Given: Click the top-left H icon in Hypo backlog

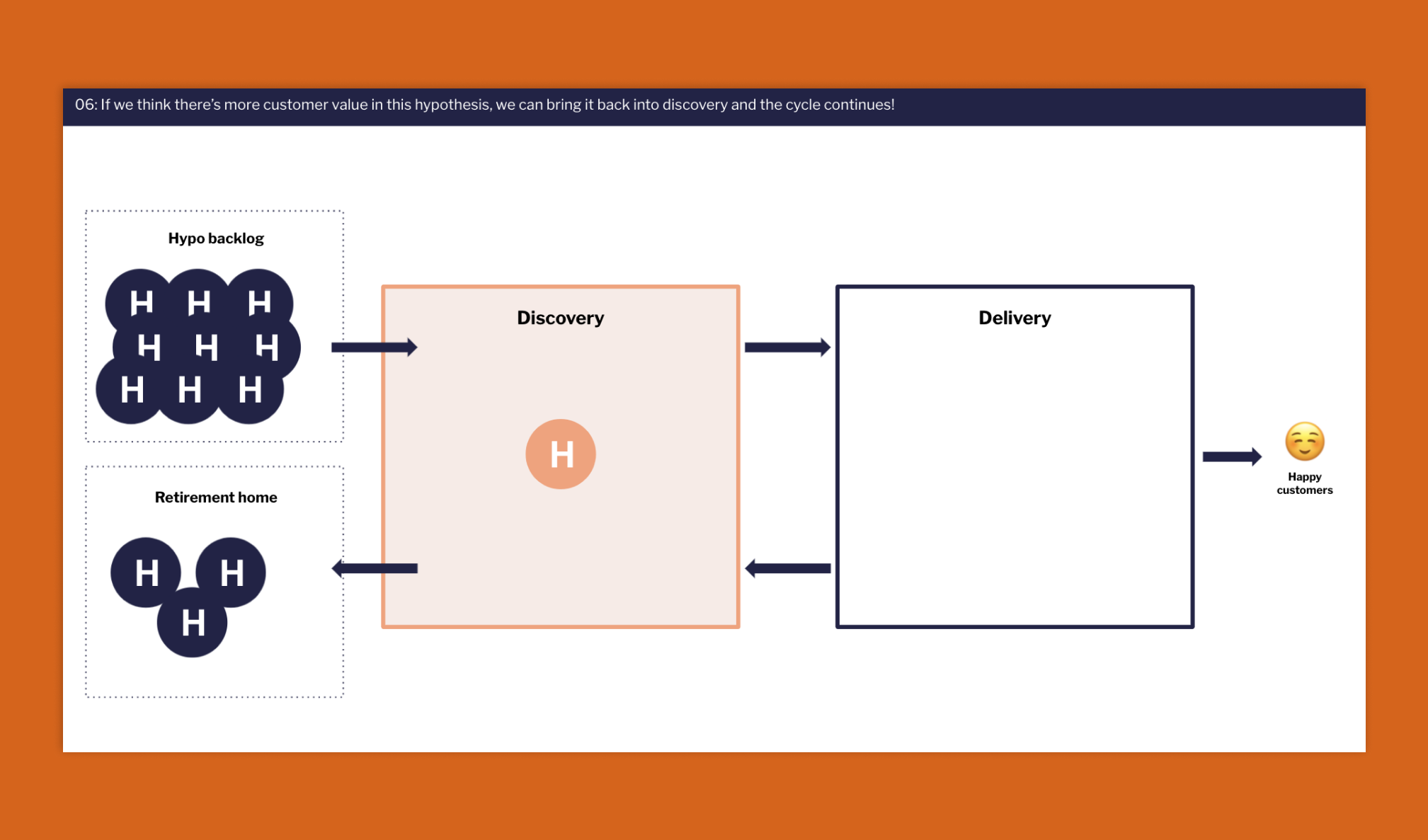Looking at the screenshot, I should pyautogui.click(x=144, y=303).
